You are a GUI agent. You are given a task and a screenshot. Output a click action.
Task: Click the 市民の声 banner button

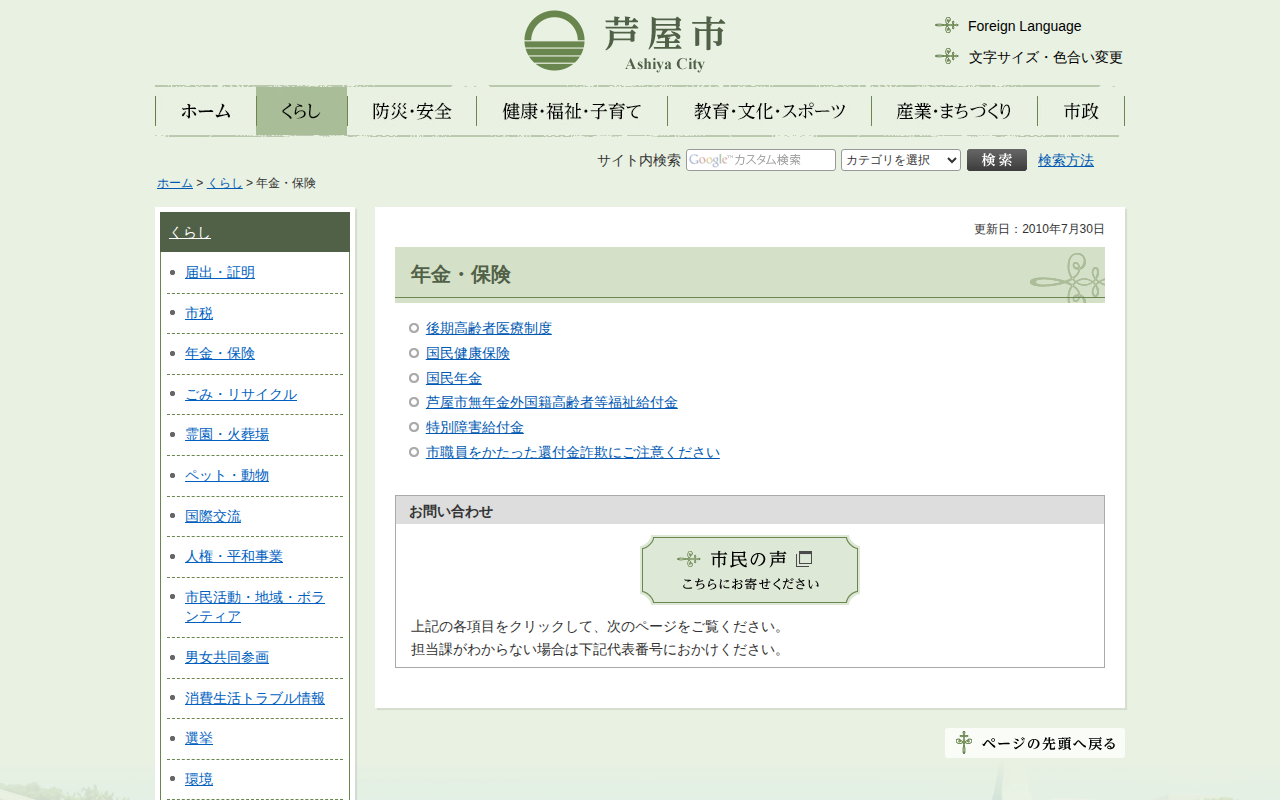click(749, 570)
